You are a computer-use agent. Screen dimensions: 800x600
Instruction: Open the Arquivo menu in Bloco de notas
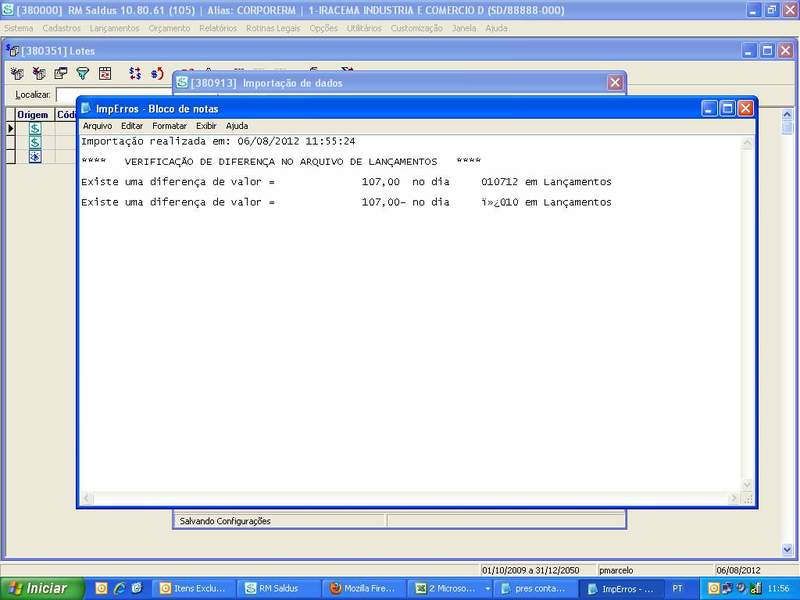(97, 126)
